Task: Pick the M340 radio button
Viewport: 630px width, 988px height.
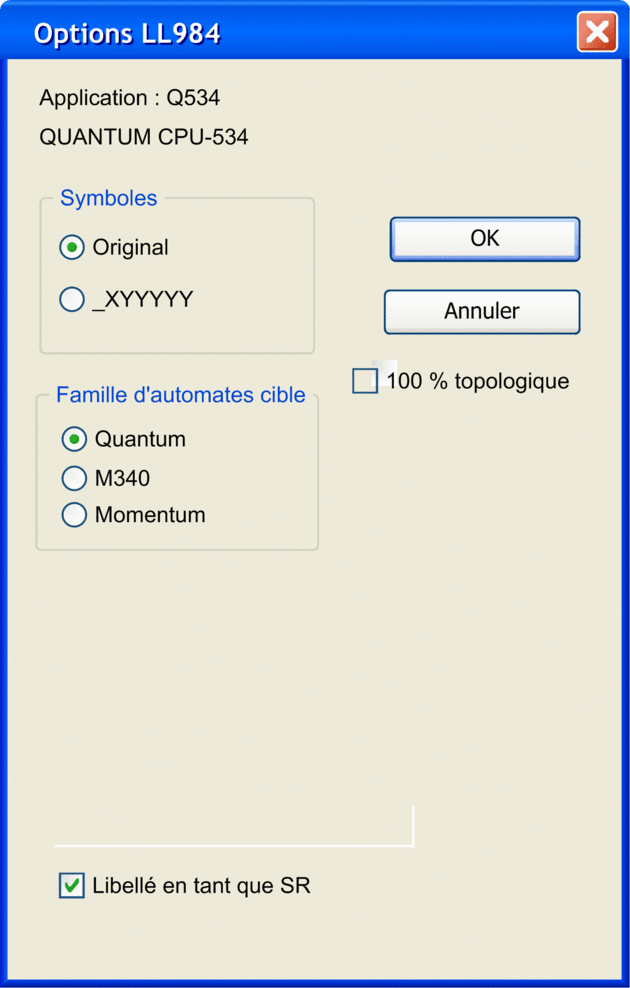Action: point(74,478)
